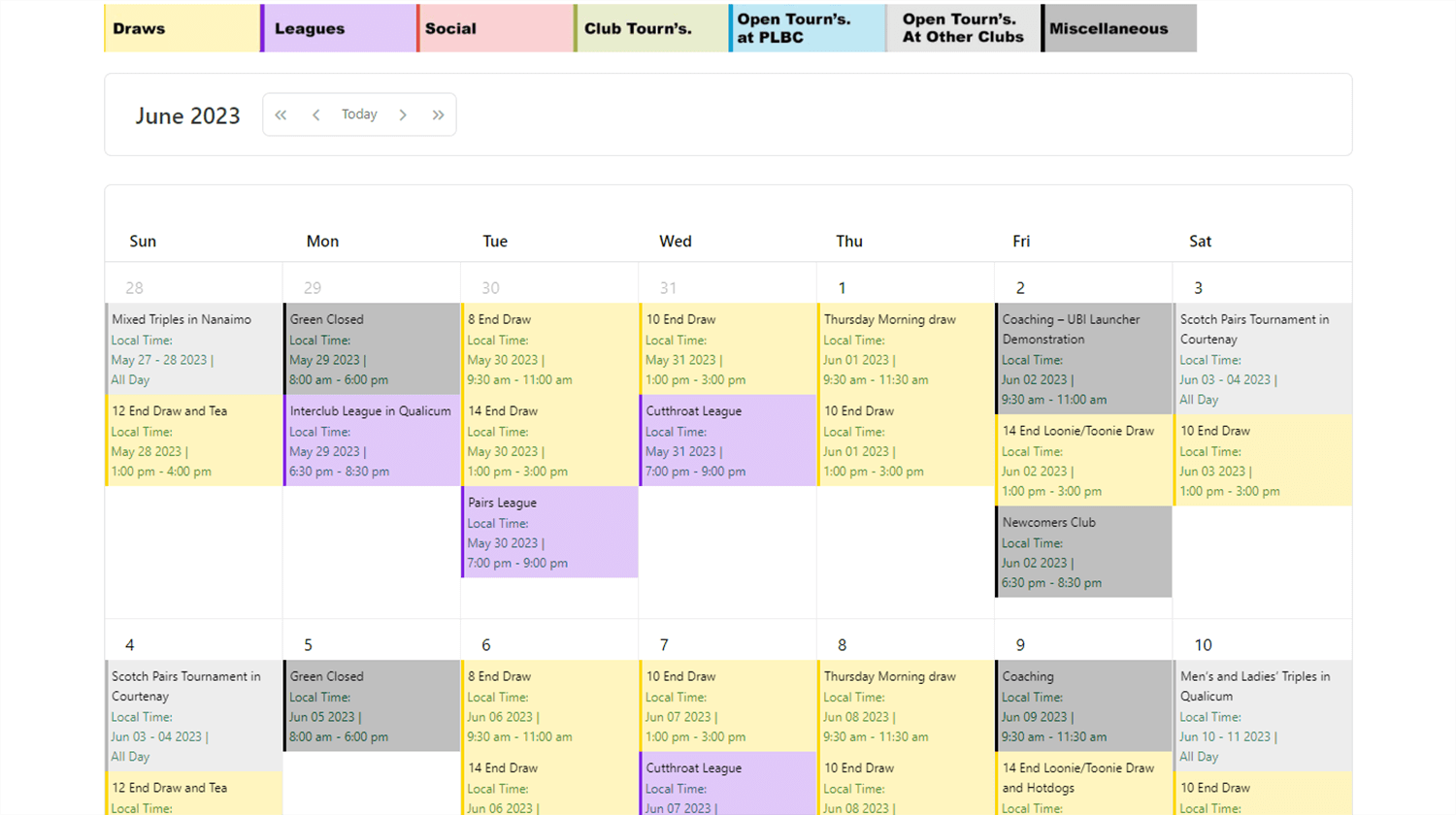
Task: Jump to the previous year using double-left chevrons
Action: tap(281, 114)
